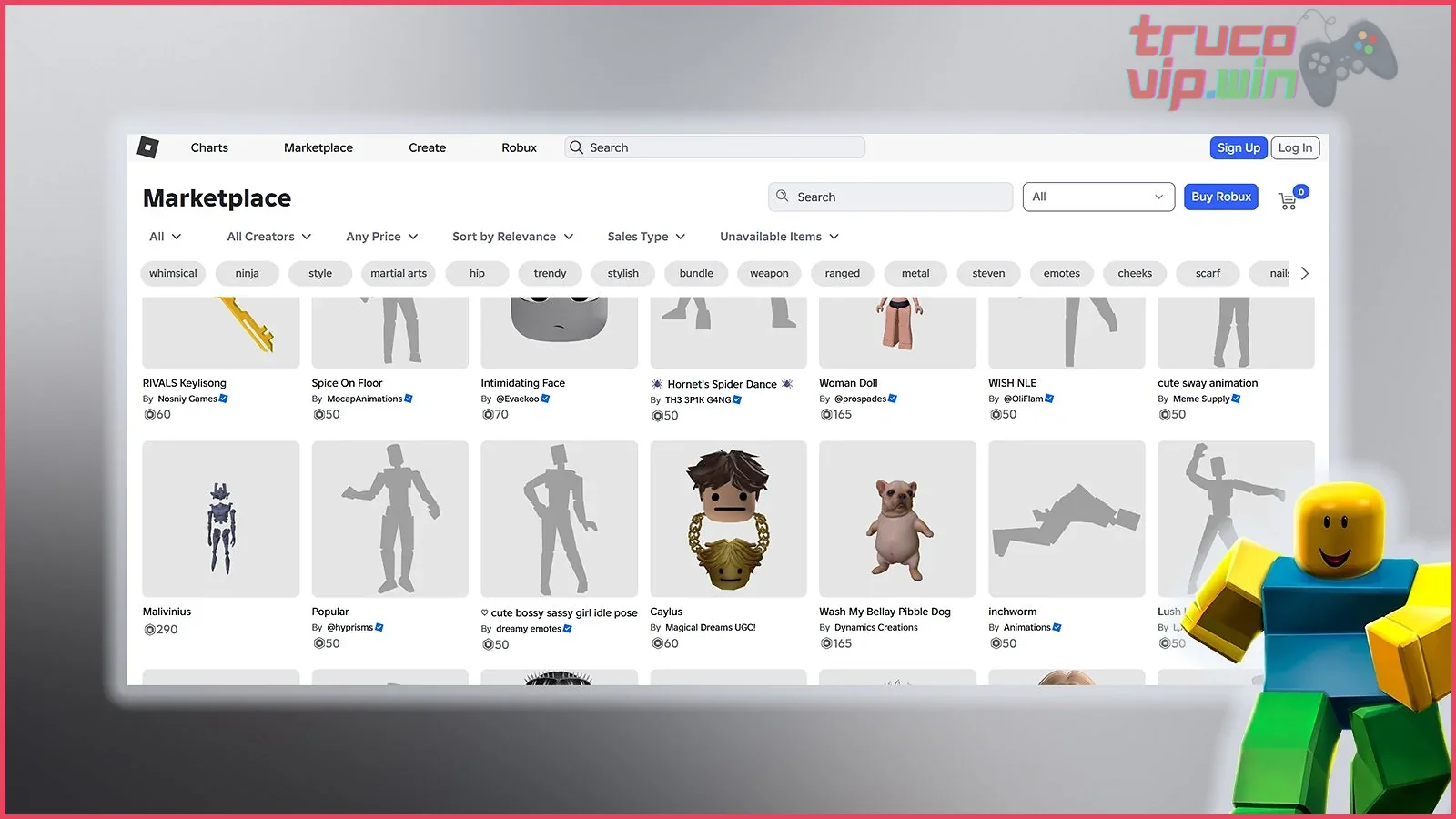Select the scarf tag chip
Image resolution: width=1456 pixels, height=819 pixels.
pos(1208,273)
